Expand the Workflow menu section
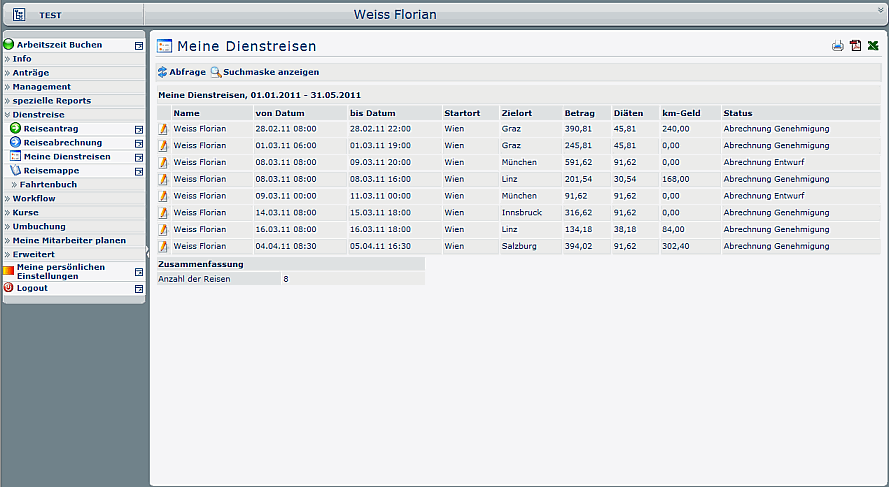This screenshot has height=487, width=889. click(34, 199)
